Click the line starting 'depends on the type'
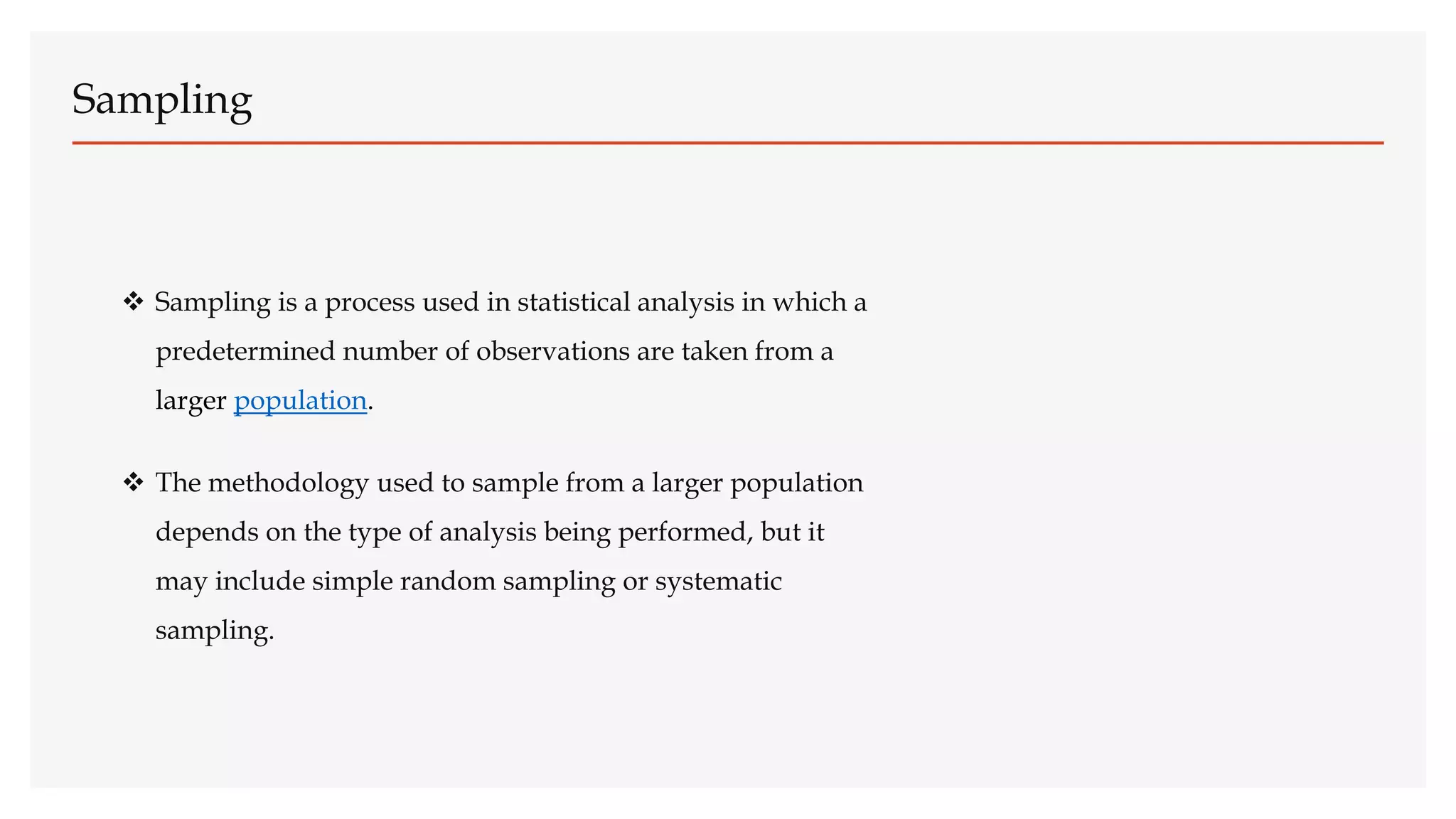 (490, 532)
